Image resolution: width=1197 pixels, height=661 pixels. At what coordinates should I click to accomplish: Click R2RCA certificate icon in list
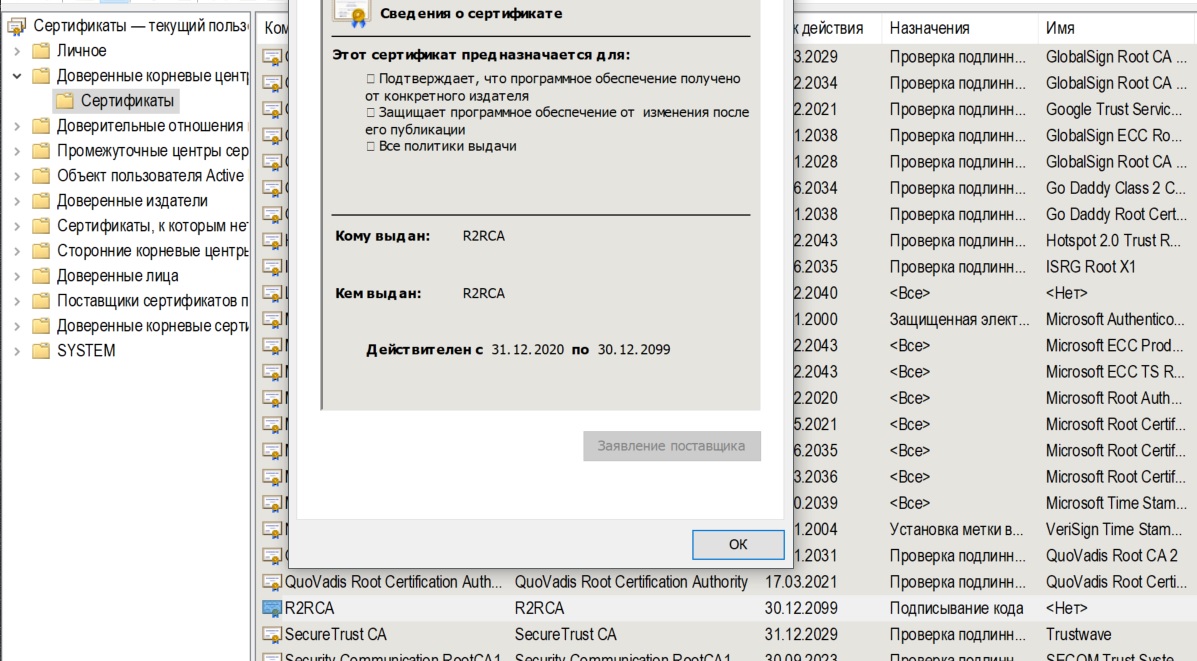[x=272, y=608]
